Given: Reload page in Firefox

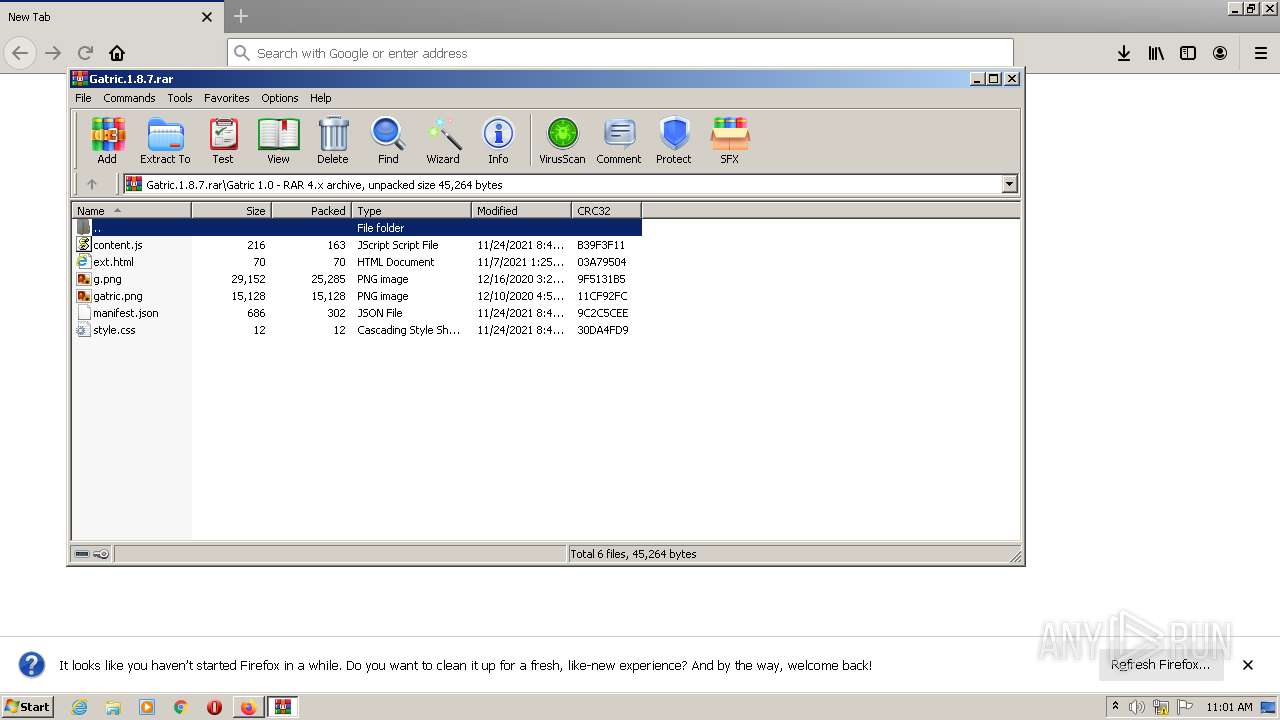Looking at the screenshot, I should coord(85,53).
